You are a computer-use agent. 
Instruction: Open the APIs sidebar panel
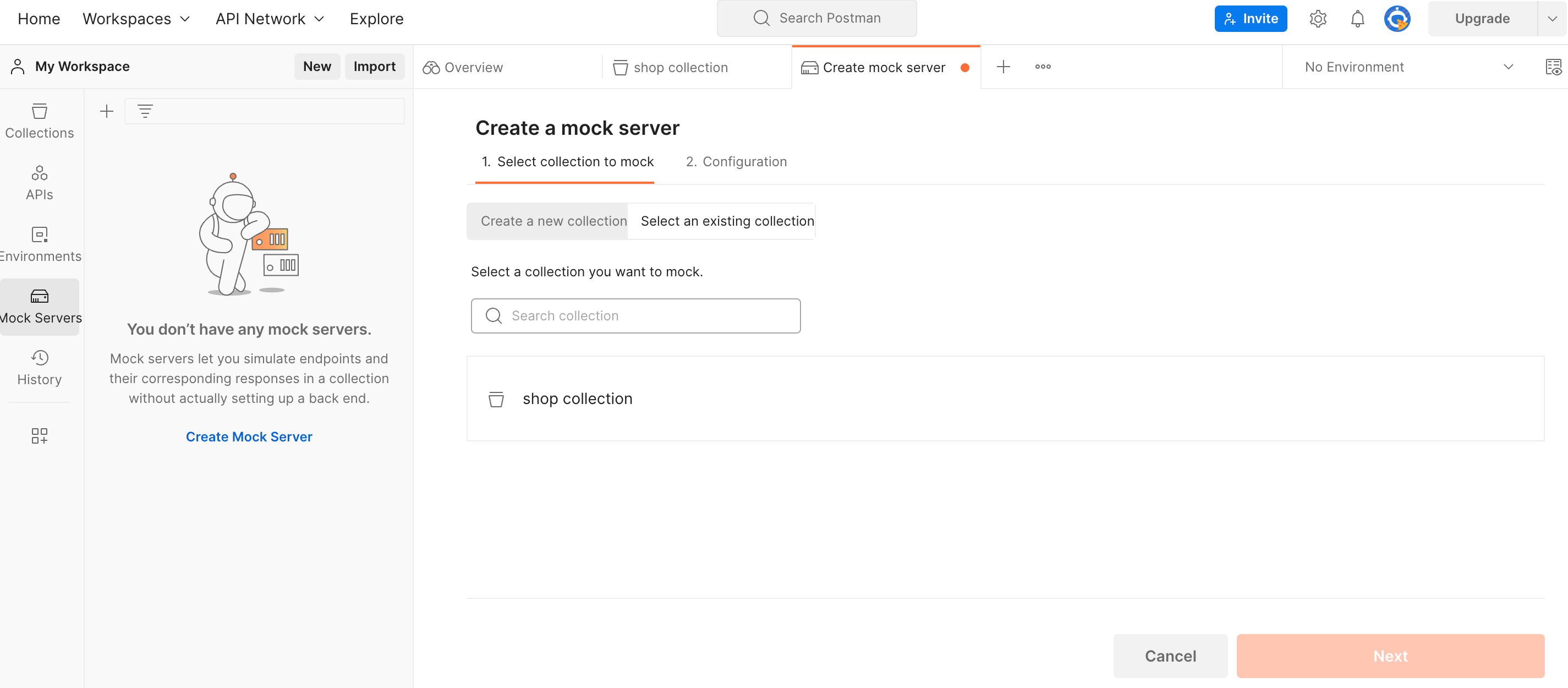(40, 183)
